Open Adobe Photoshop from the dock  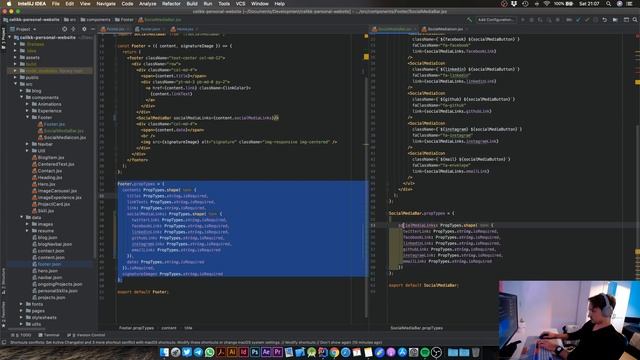pyautogui.click(x=255, y=352)
